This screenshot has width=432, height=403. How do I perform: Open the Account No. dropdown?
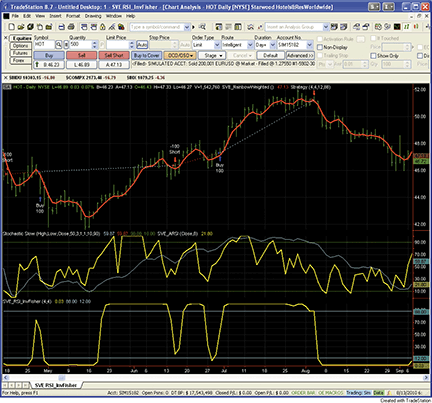(x=310, y=45)
